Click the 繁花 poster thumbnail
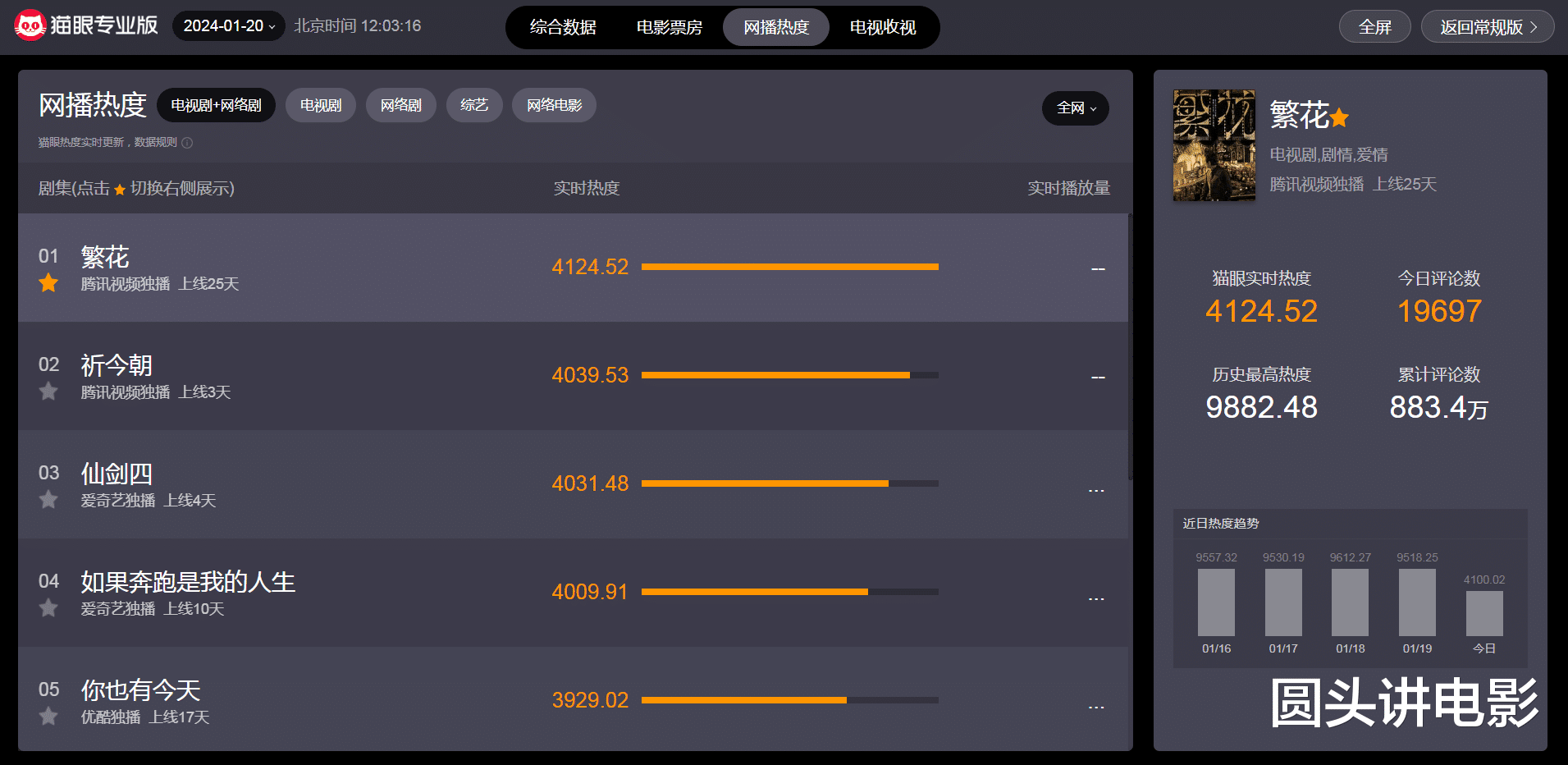Viewport: 1568px width, 765px height. pos(1214,145)
